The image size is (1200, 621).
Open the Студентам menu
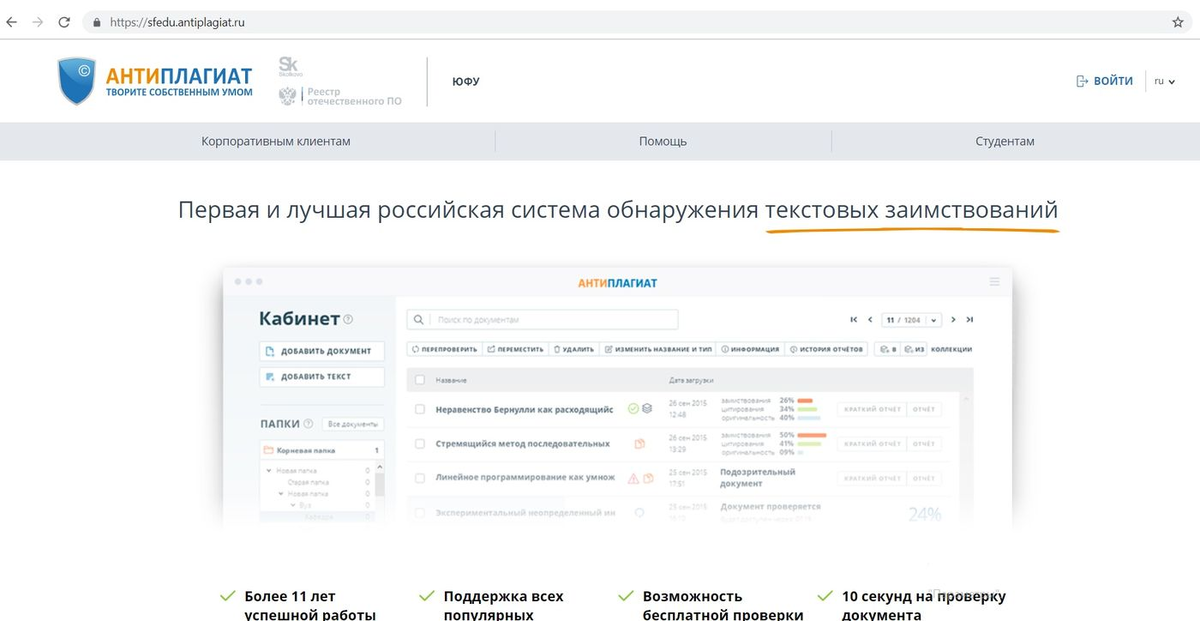click(1005, 141)
